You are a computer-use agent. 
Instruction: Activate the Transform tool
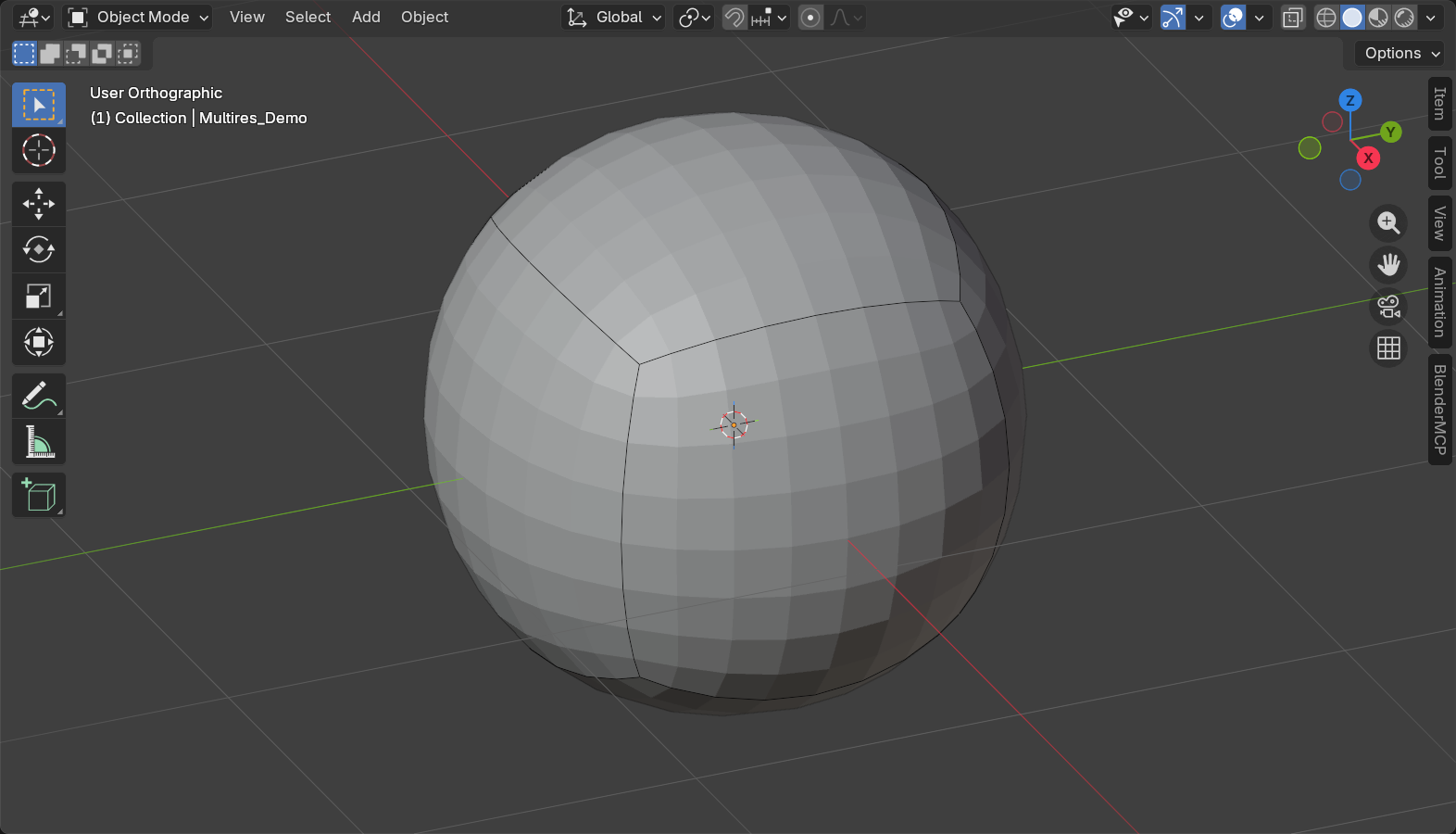click(39, 343)
